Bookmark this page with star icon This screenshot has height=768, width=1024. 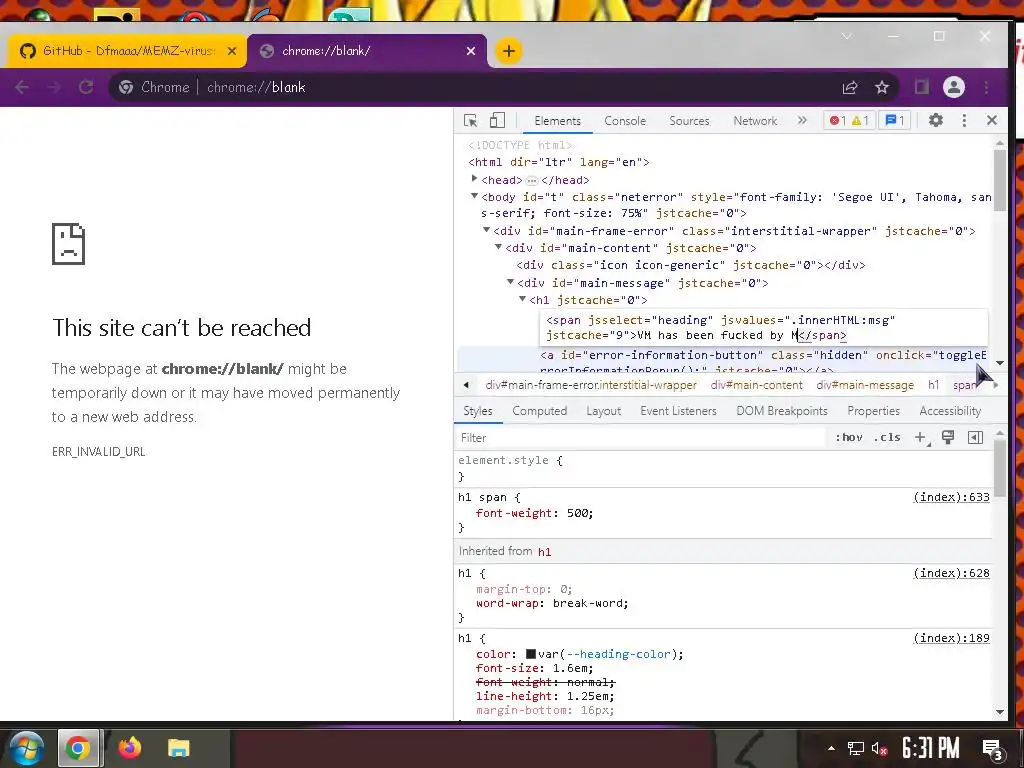pyautogui.click(x=882, y=87)
